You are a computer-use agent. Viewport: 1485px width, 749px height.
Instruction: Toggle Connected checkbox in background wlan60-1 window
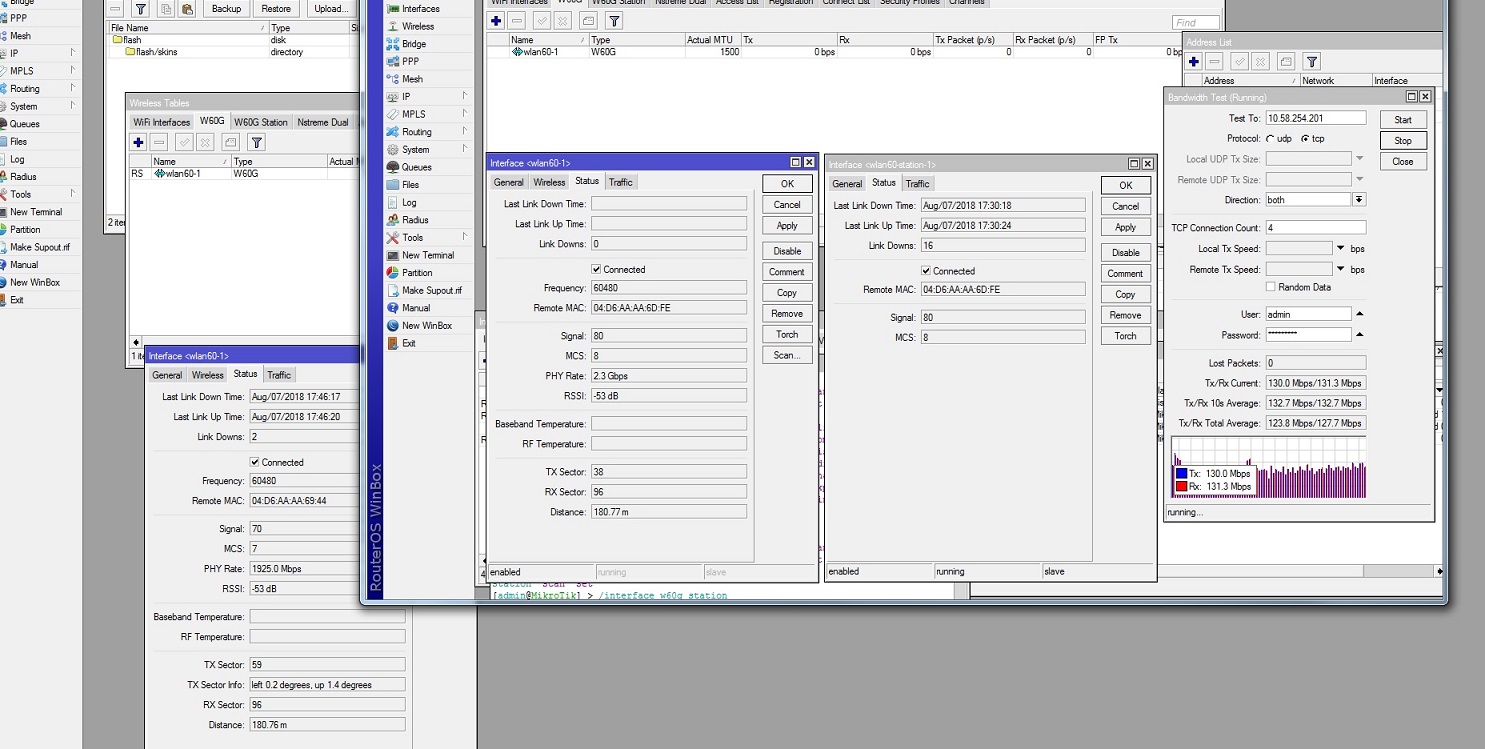coord(255,462)
